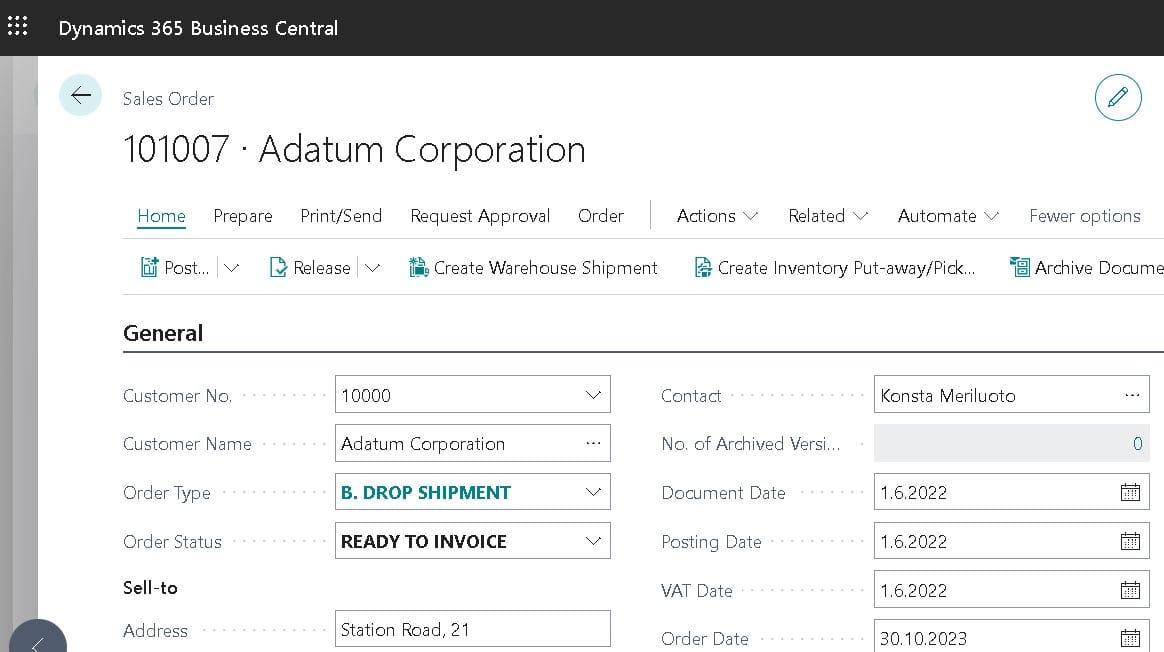Open the Print/Send tab
The width and height of the screenshot is (1164, 652).
[341, 216]
